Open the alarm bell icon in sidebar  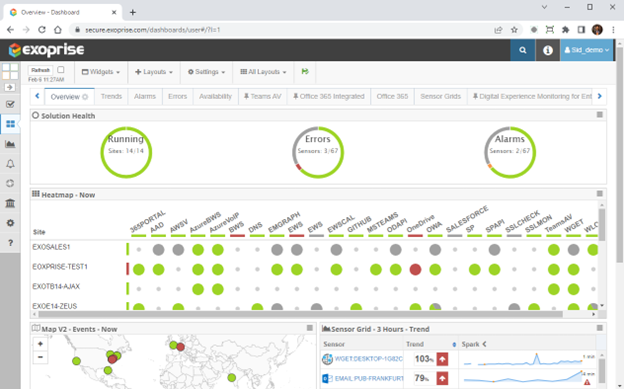pos(10,164)
